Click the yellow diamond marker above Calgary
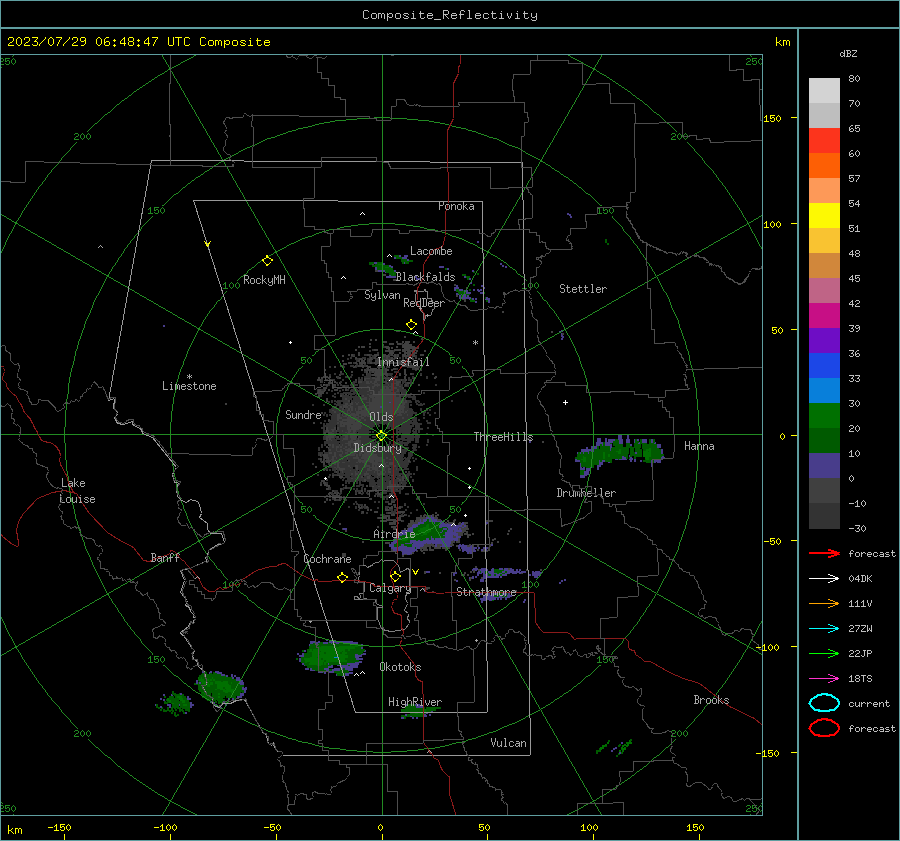Viewport: 900px width, 841px height. tap(395, 576)
